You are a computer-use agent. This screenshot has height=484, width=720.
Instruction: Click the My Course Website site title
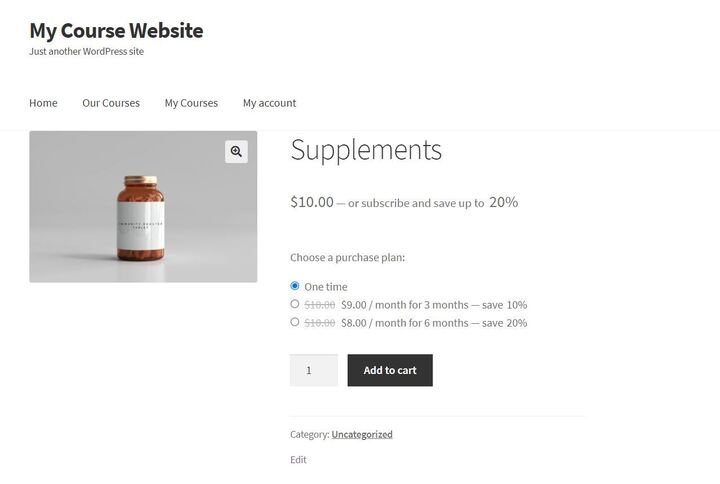pyautogui.click(x=116, y=31)
